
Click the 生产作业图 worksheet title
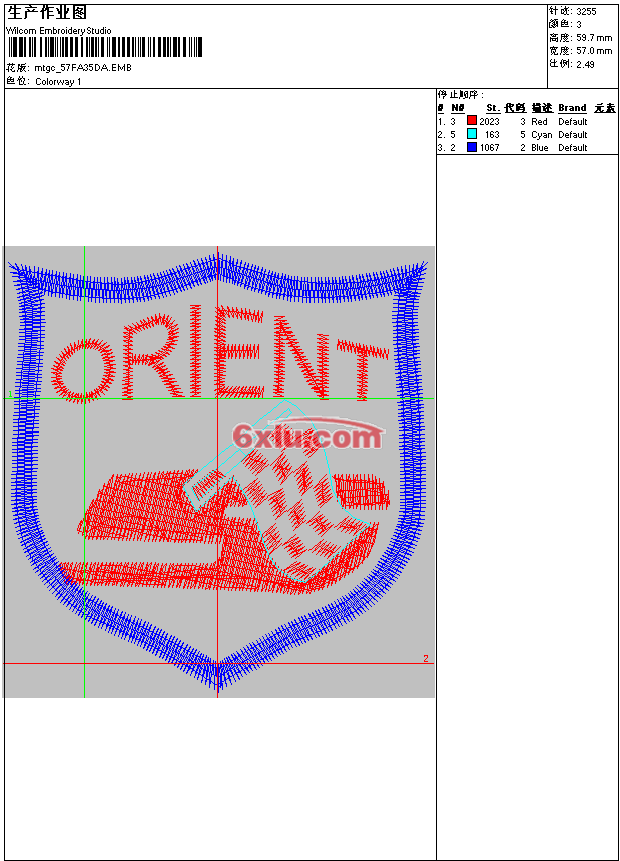(47, 13)
